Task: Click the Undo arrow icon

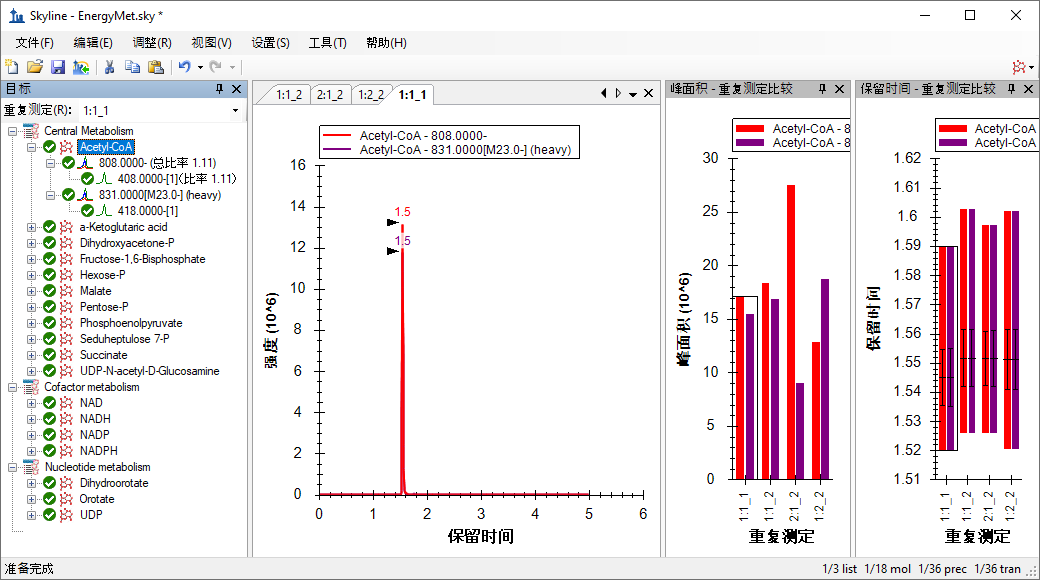Action: click(x=184, y=67)
